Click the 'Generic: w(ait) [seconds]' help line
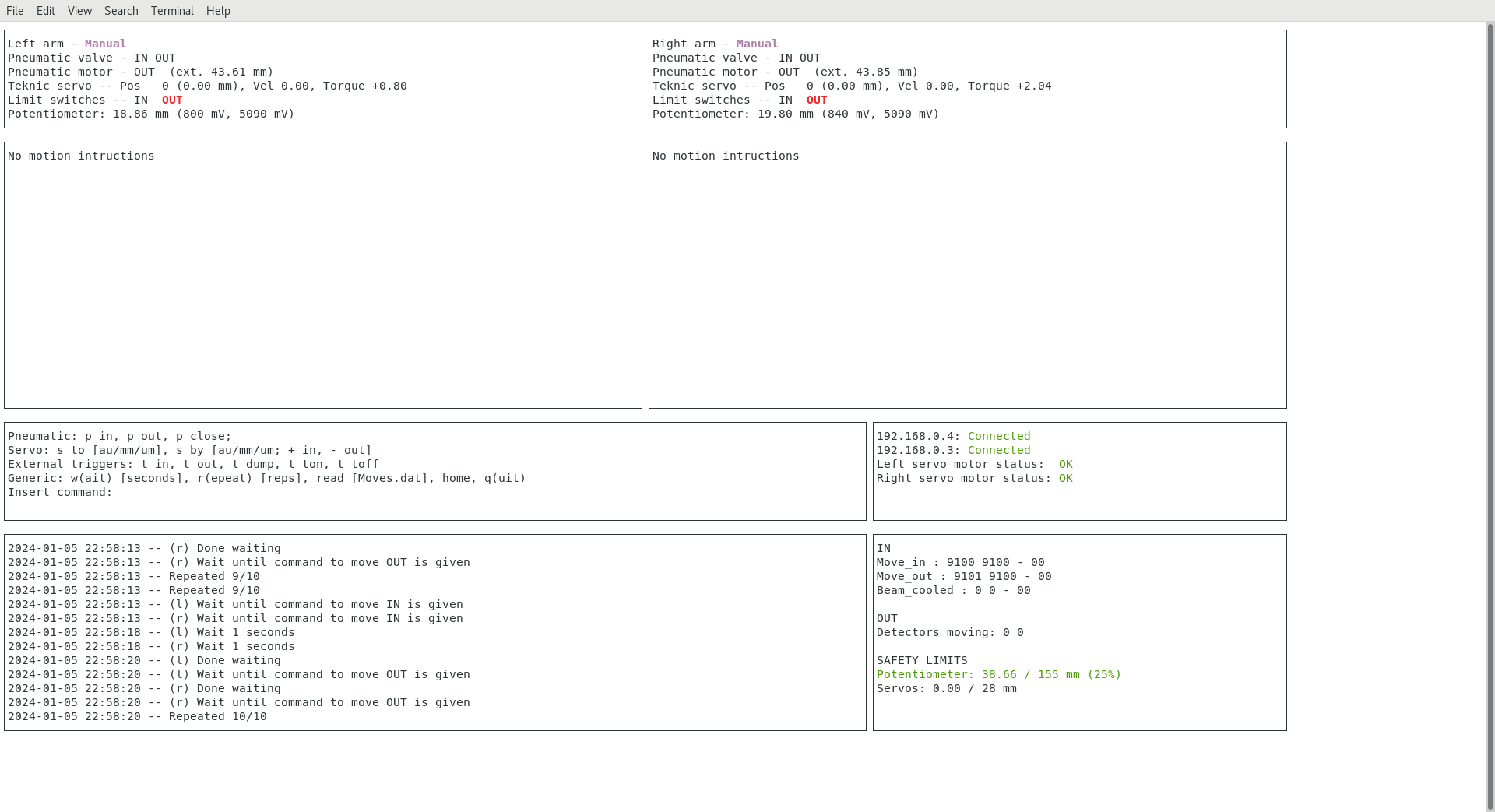Viewport: 1495px width, 812px height. pyautogui.click(x=267, y=478)
